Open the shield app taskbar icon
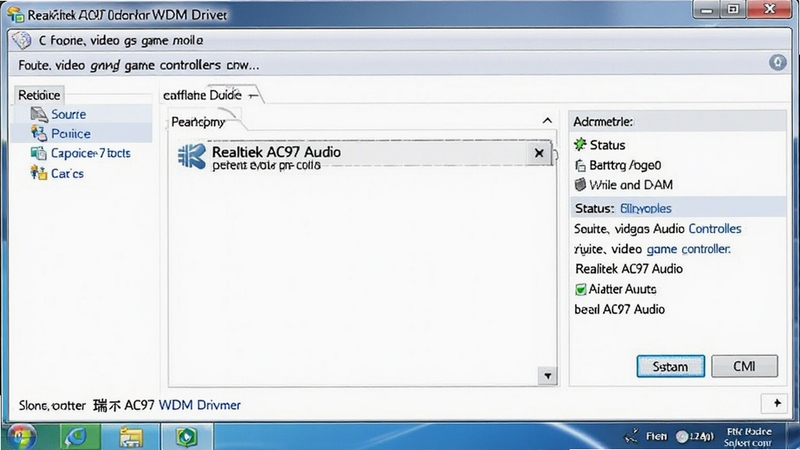This screenshot has height=450, width=800. coord(186,437)
